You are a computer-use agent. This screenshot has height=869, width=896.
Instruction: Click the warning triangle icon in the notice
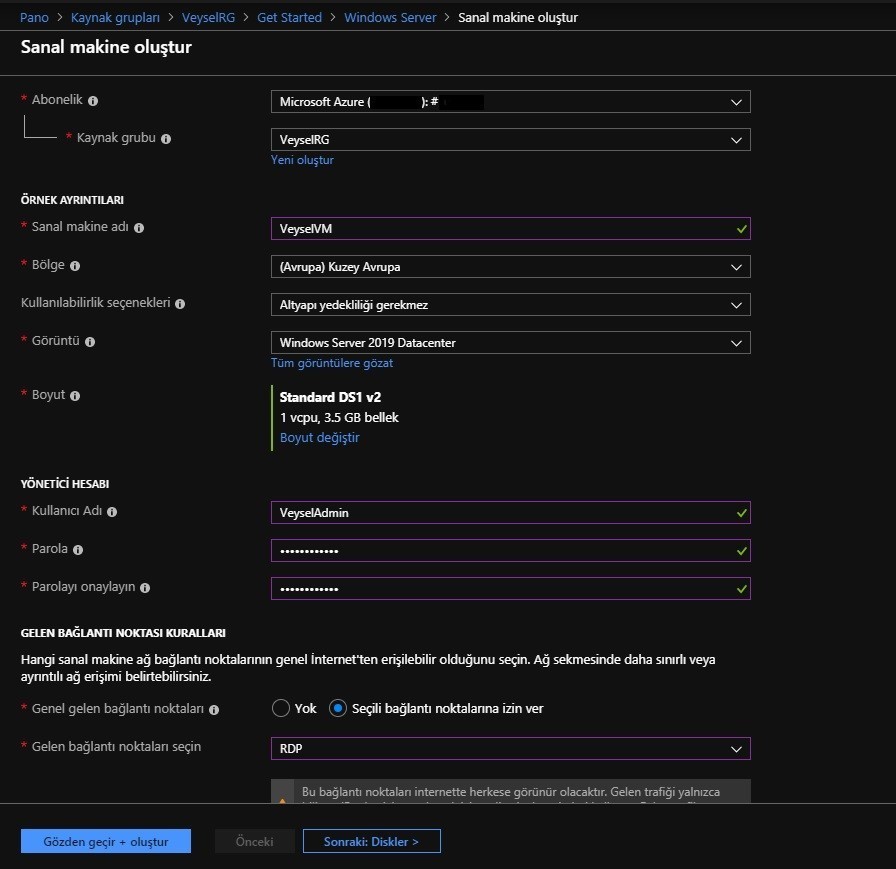[282, 799]
